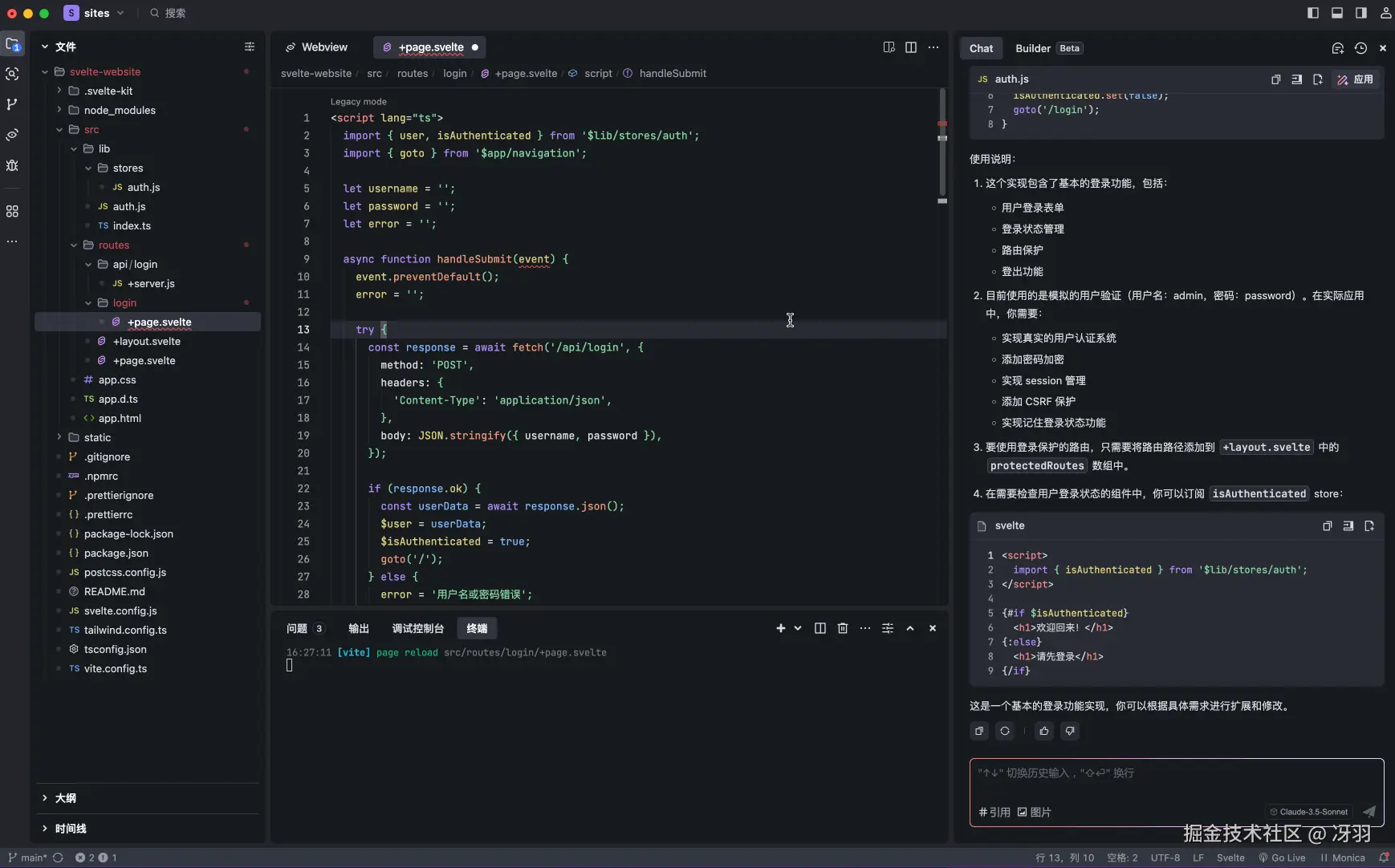Add auth.js code to new file
1395x868 pixels.
point(1318,79)
